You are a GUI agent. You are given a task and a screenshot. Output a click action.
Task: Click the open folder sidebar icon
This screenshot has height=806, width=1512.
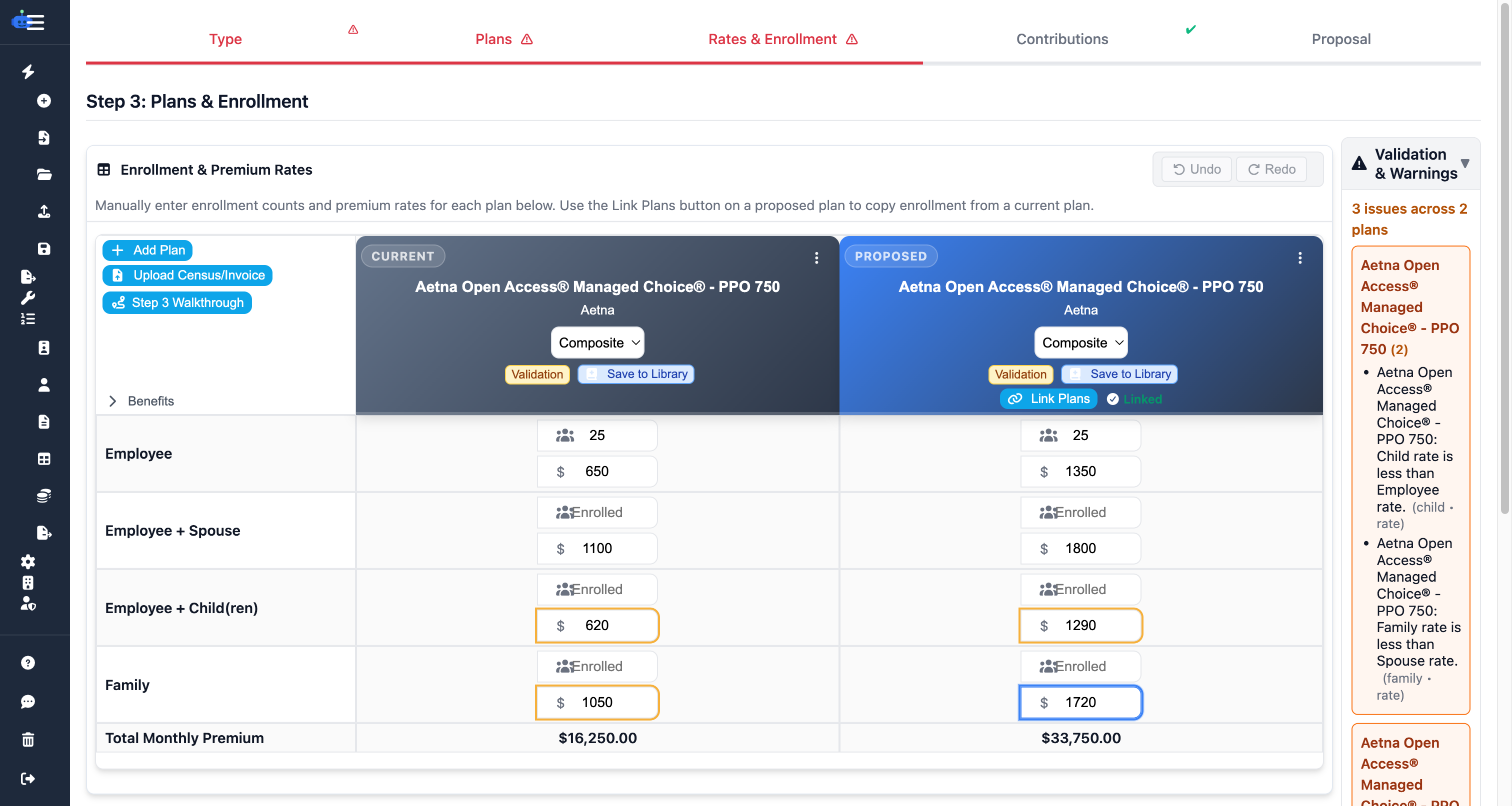coord(44,174)
